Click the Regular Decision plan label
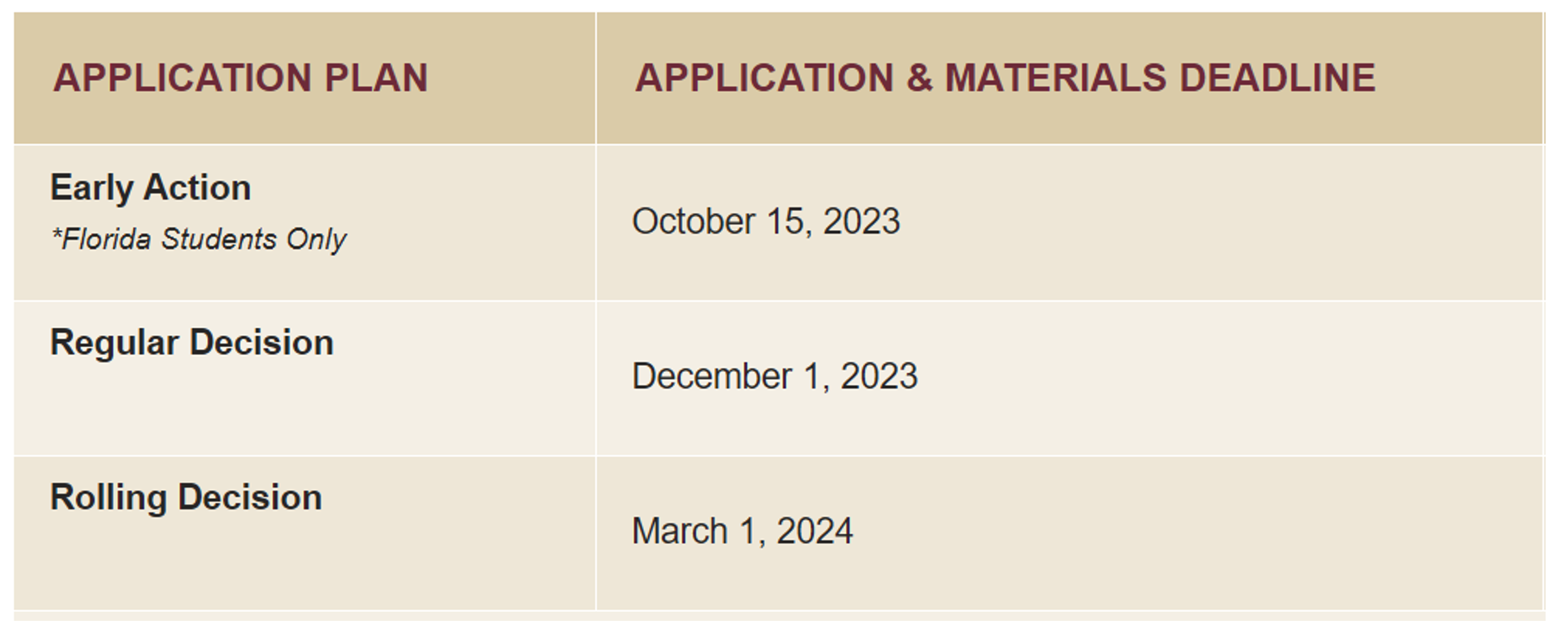The height and width of the screenshot is (632, 1568). 191,343
